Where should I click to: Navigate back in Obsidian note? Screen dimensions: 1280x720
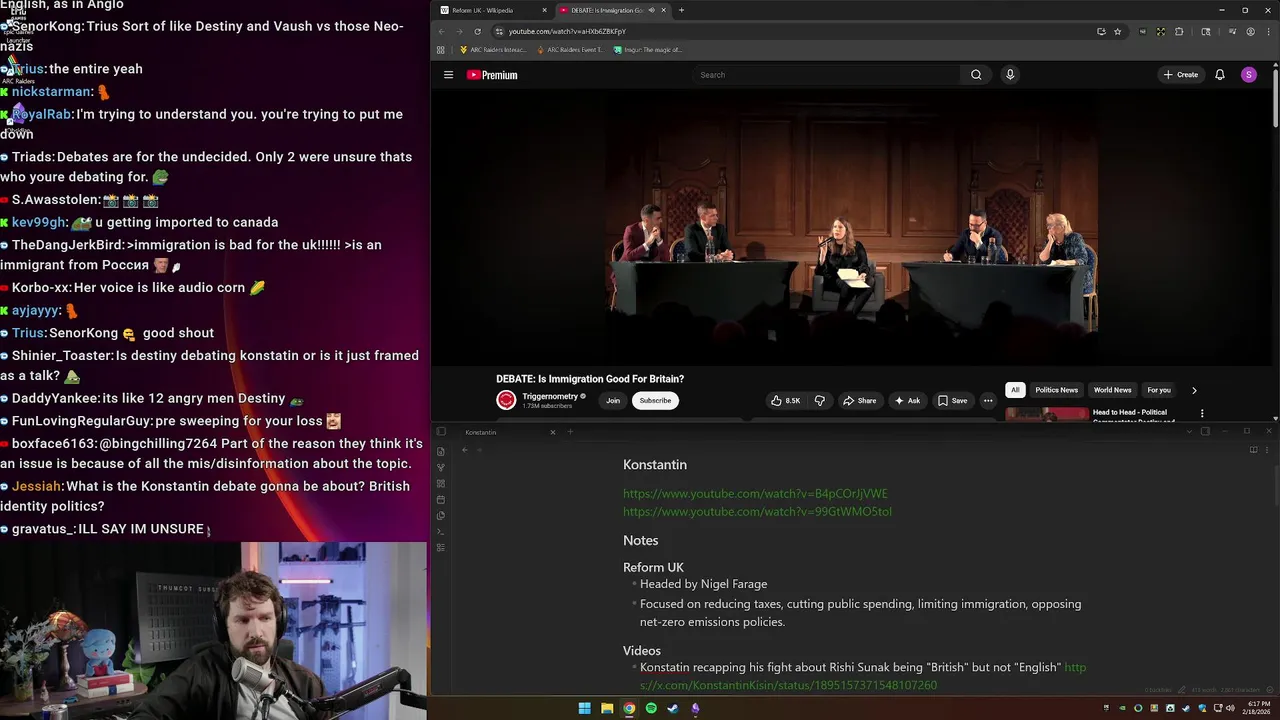(x=465, y=450)
